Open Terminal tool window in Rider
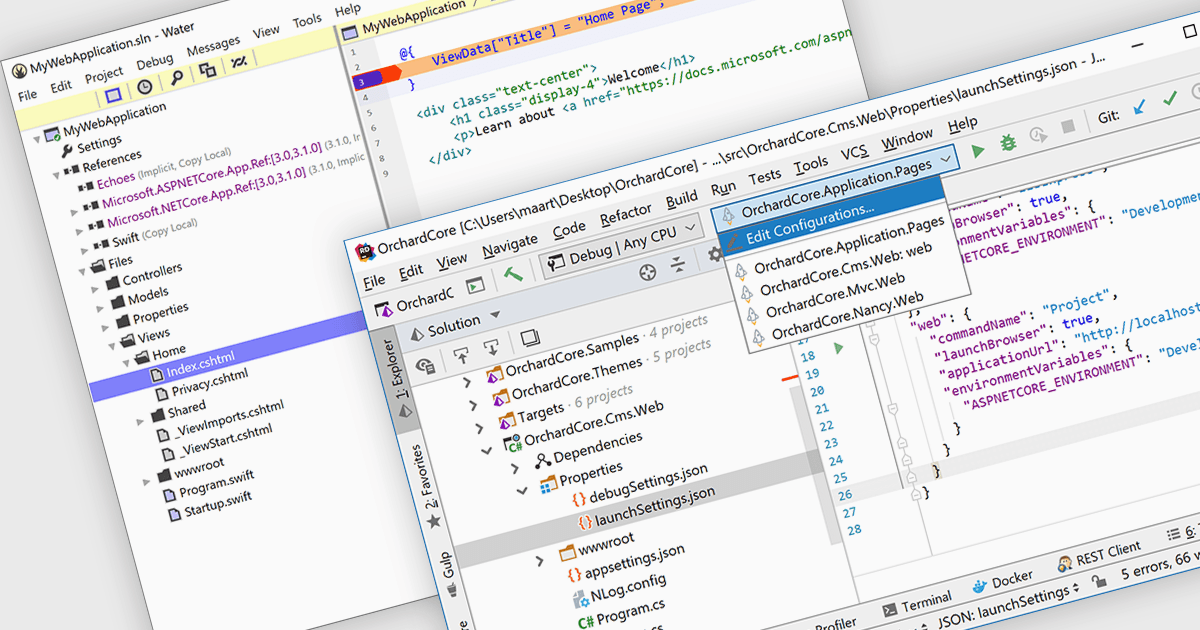This screenshot has width=1200, height=630. (x=917, y=604)
